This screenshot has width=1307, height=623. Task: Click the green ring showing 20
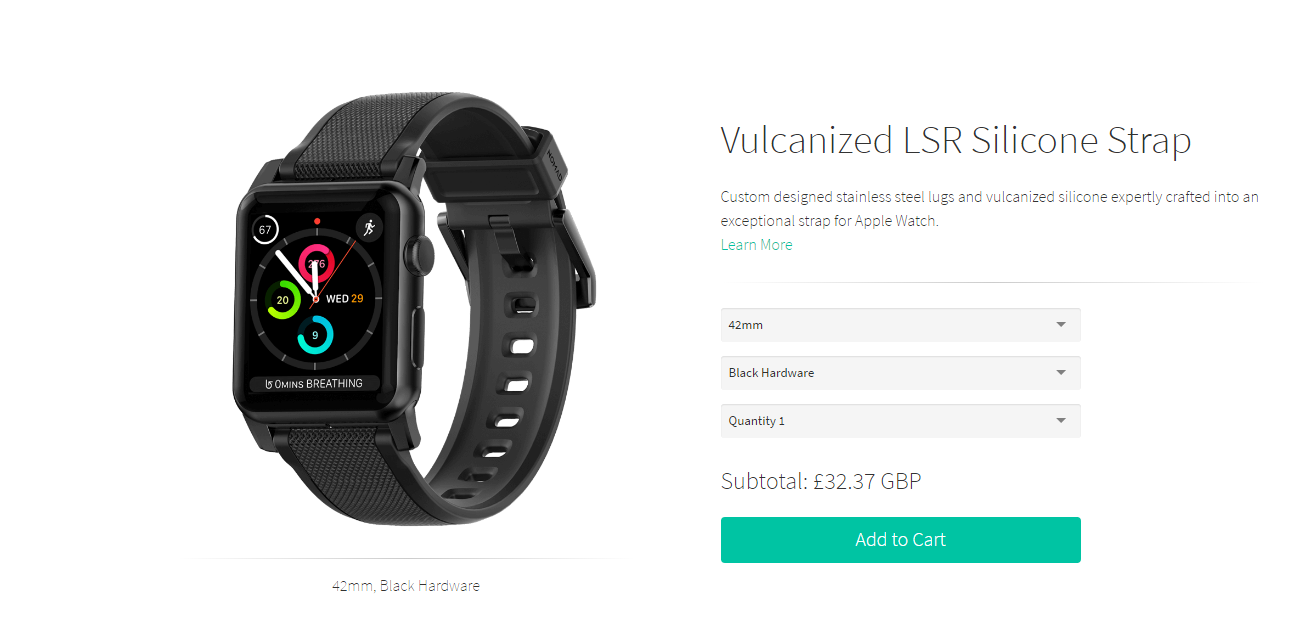[x=283, y=300]
